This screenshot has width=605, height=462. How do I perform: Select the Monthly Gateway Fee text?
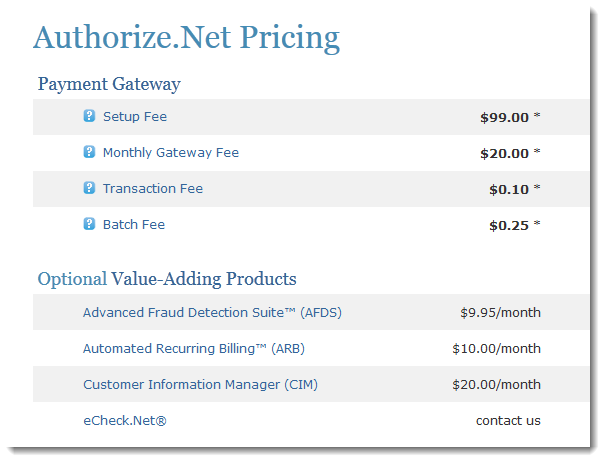tap(171, 153)
